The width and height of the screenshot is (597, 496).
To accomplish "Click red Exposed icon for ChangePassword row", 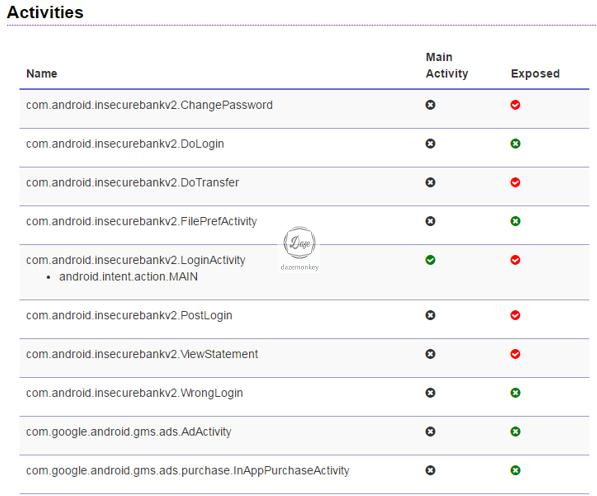I will pyautogui.click(x=515, y=105).
